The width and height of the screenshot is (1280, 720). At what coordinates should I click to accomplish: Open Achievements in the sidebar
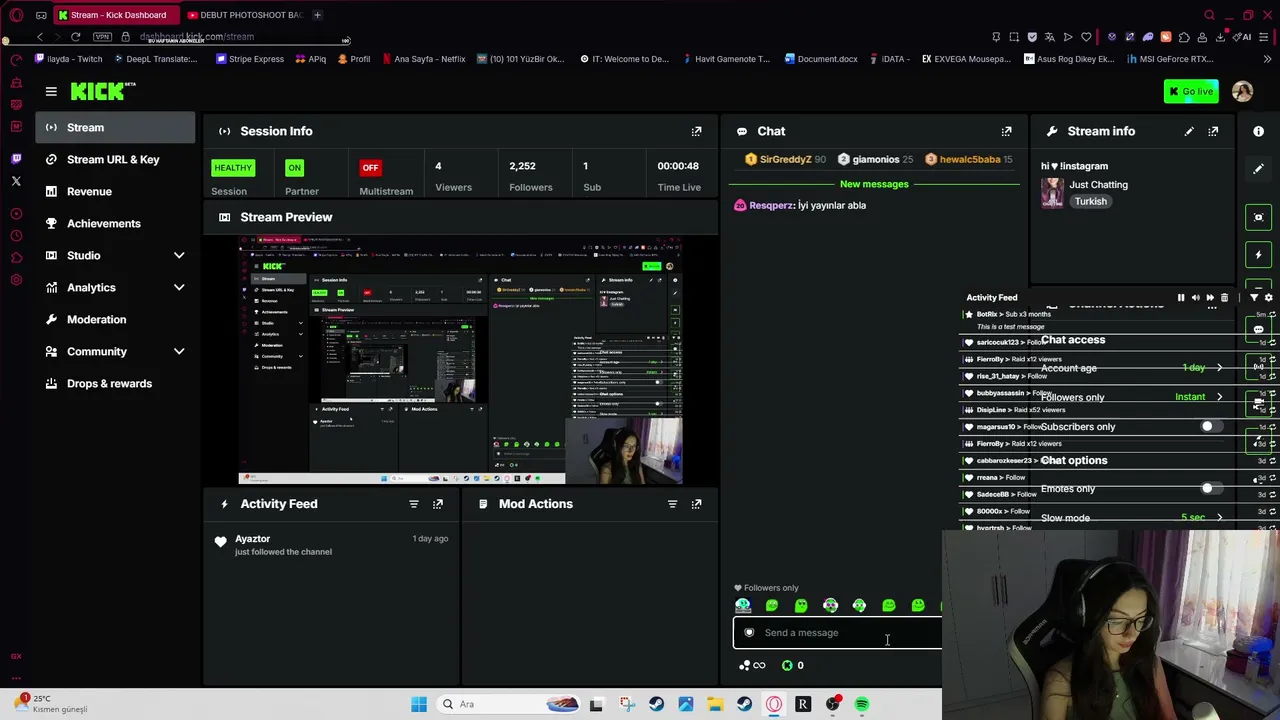pyautogui.click(x=115, y=224)
